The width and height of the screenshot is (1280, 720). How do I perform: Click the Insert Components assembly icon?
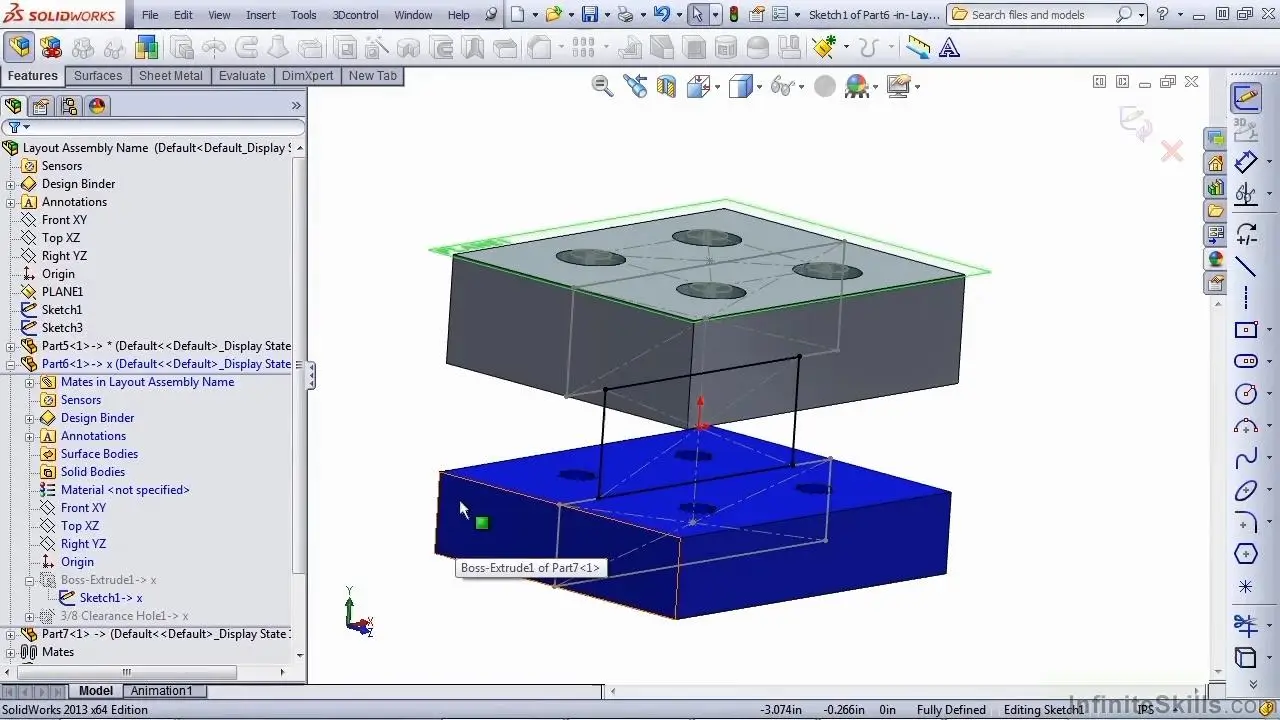click(x=51, y=47)
